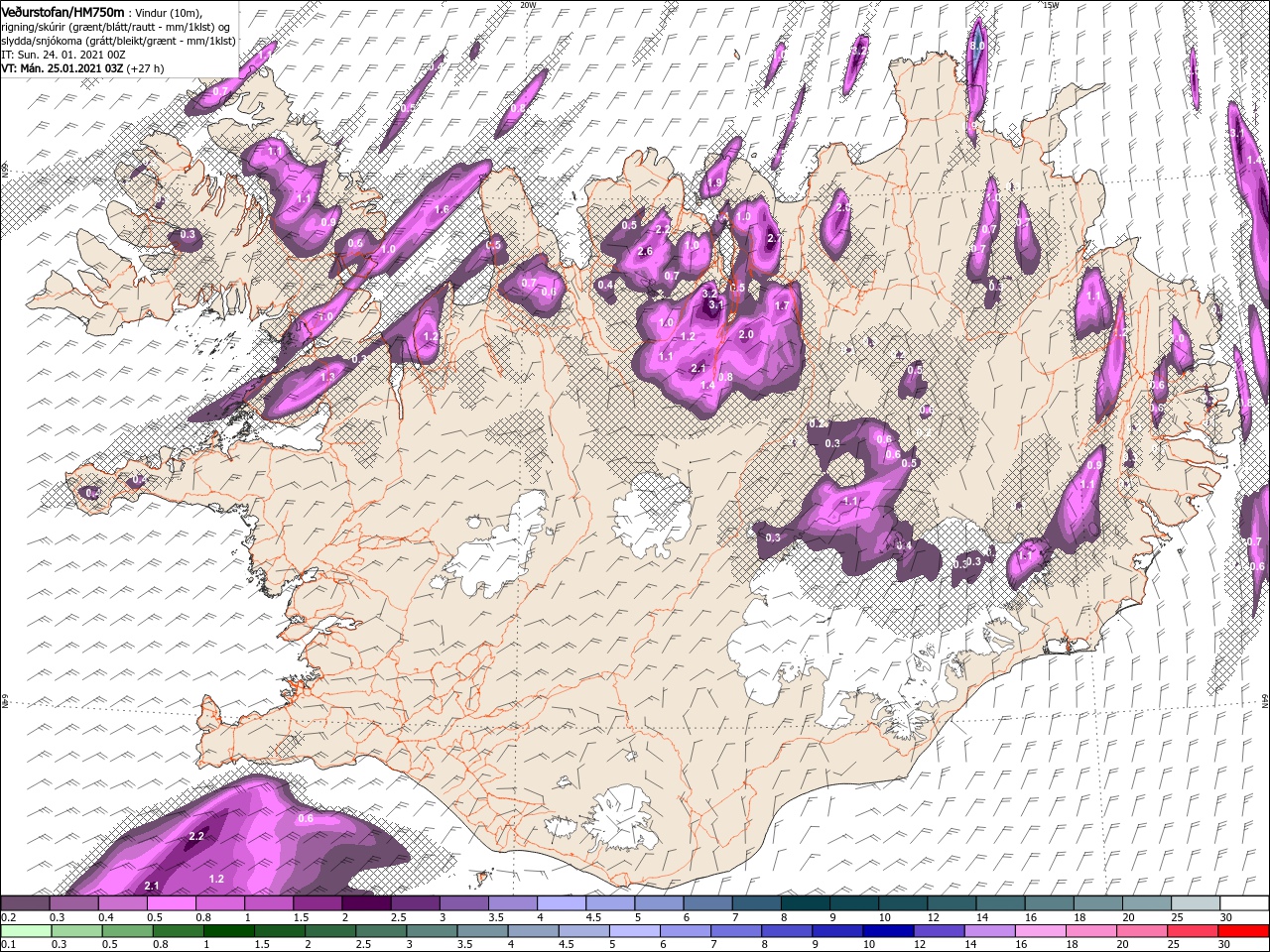This screenshot has width=1270, height=952.
Task: Click the 14–16 violet rain swatch
Action: click(991, 931)
